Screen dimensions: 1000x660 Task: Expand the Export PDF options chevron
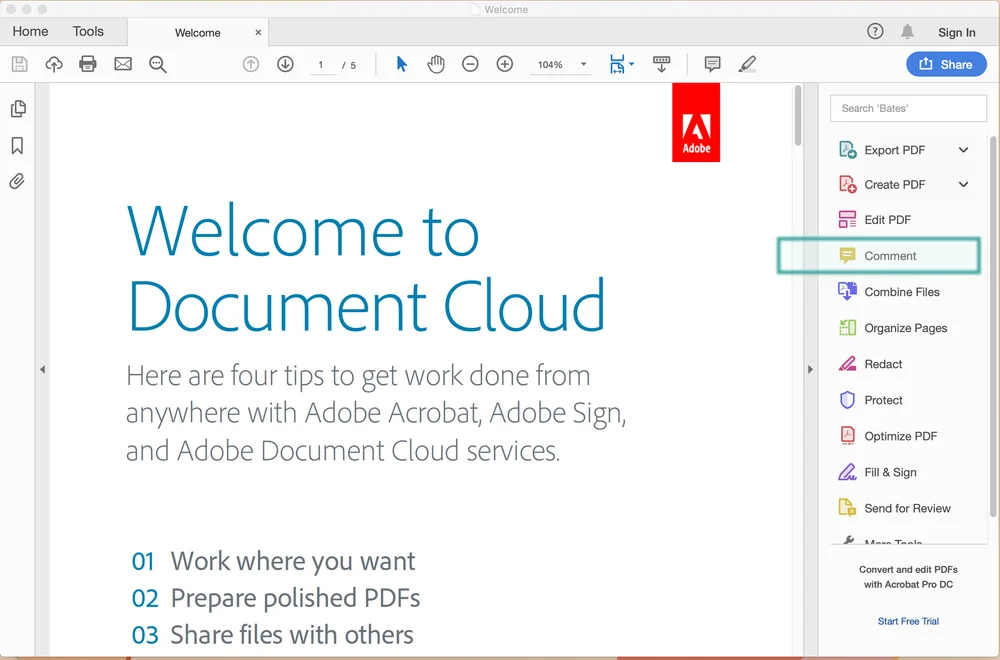click(963, 149)
